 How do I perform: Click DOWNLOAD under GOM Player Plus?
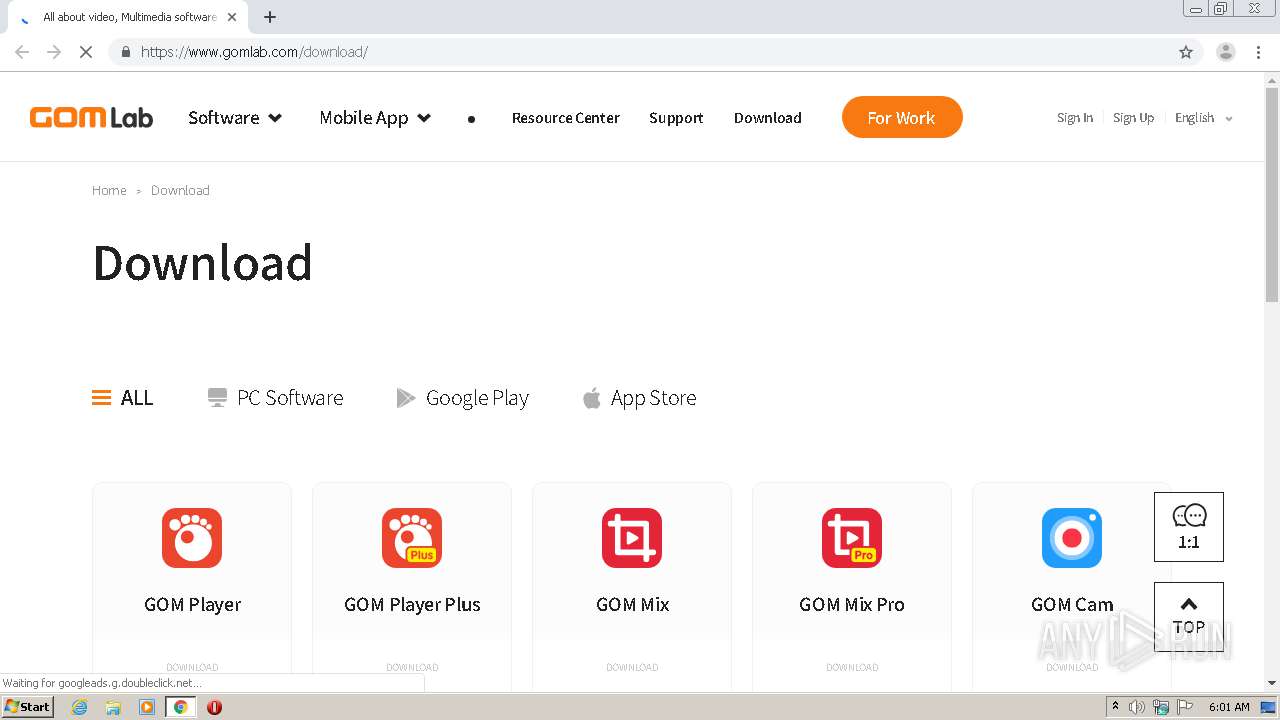(x=412, y=667)
